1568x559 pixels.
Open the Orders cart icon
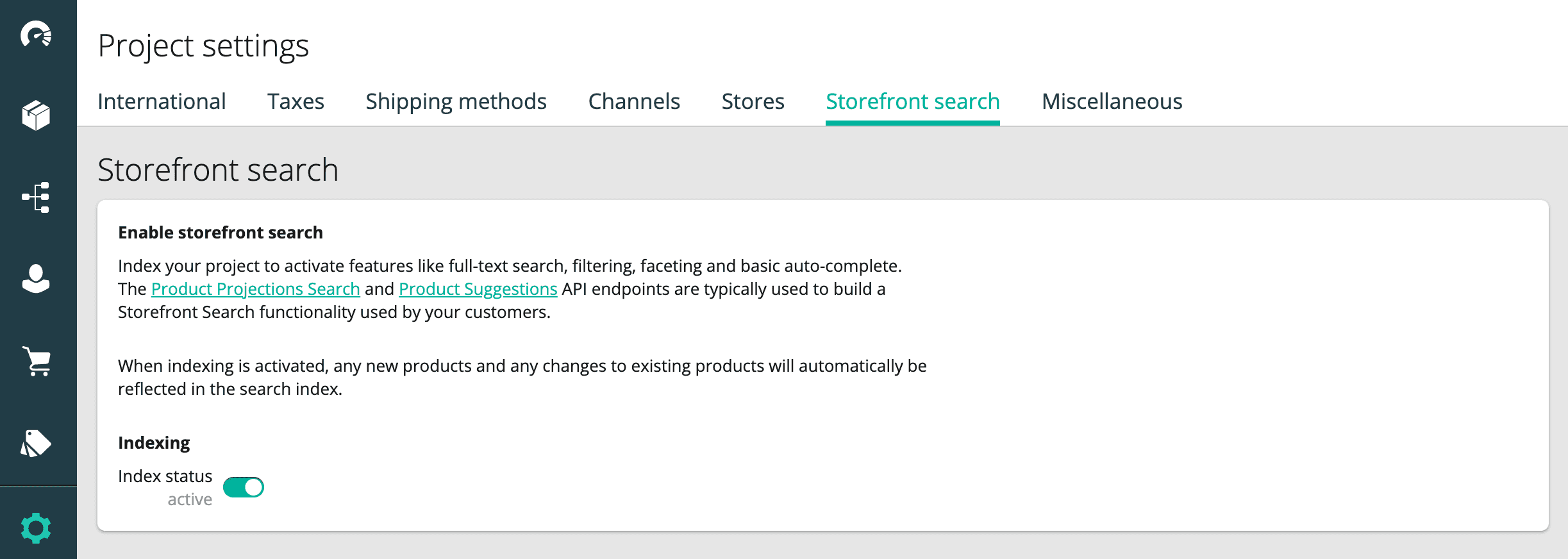37,362
